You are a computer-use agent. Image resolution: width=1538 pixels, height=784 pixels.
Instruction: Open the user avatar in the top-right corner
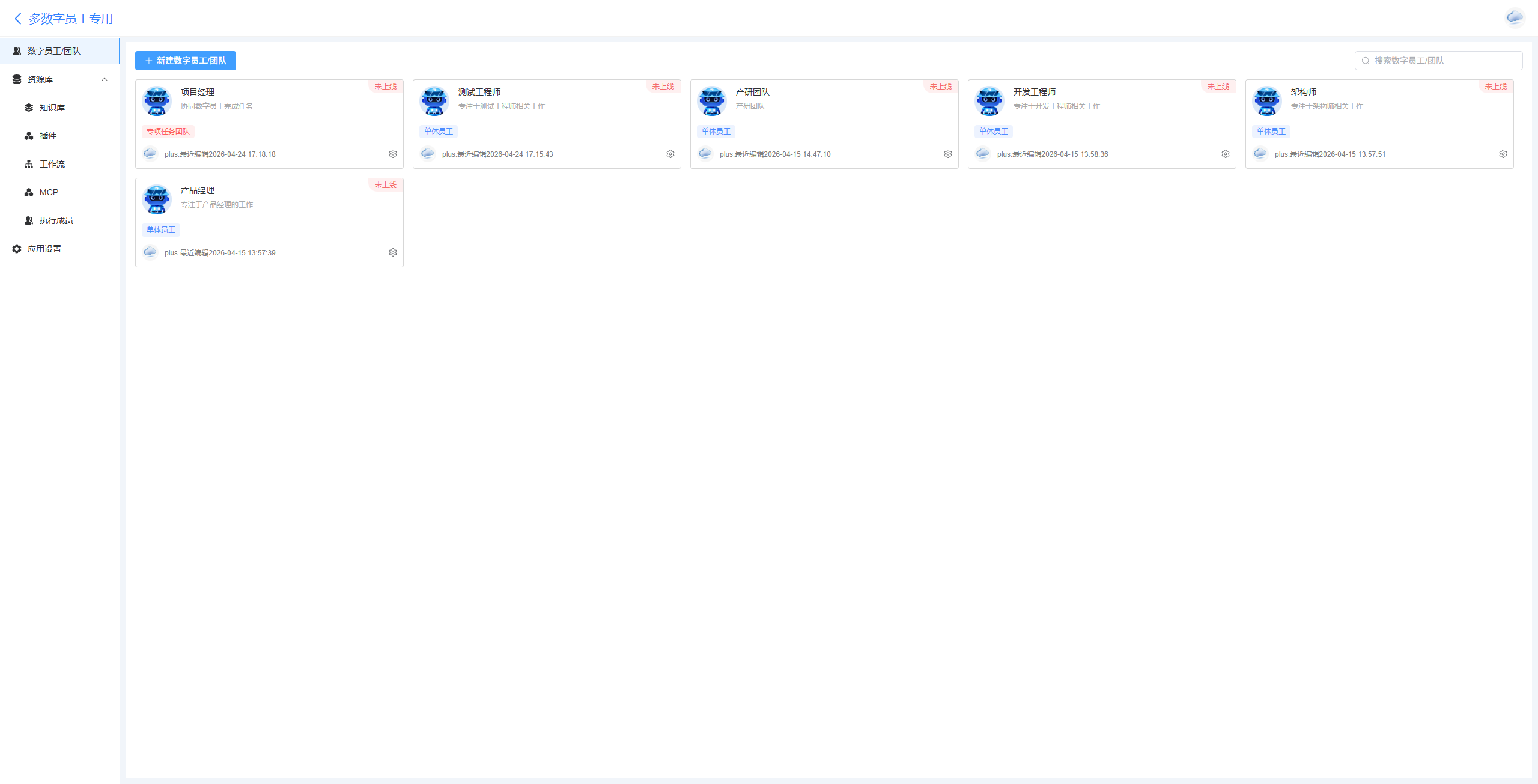pyautogui.click(x=1515, y=18)
